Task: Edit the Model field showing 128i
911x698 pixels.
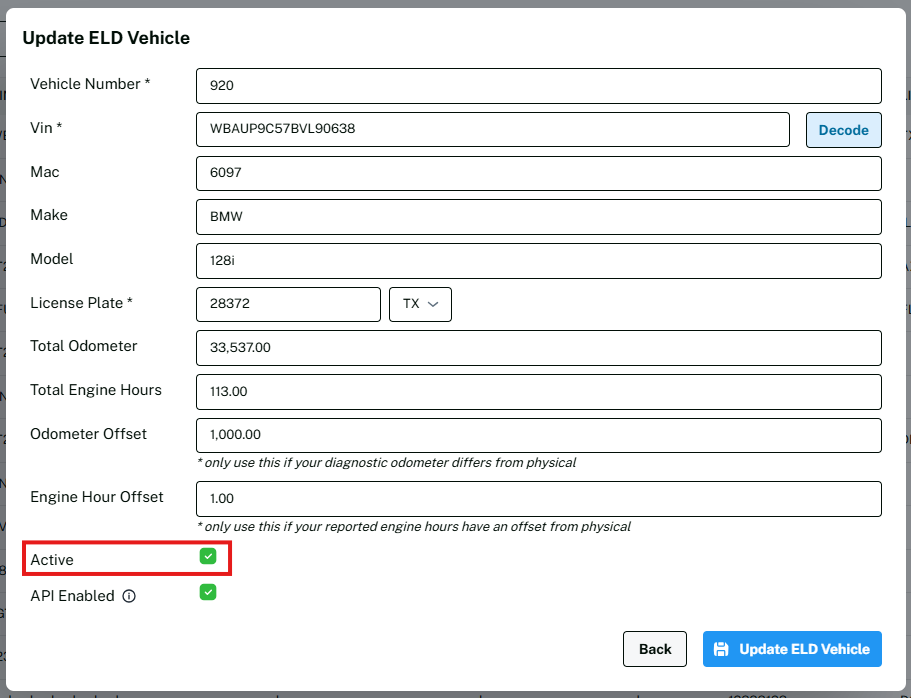Action: [x=538, y=260]
